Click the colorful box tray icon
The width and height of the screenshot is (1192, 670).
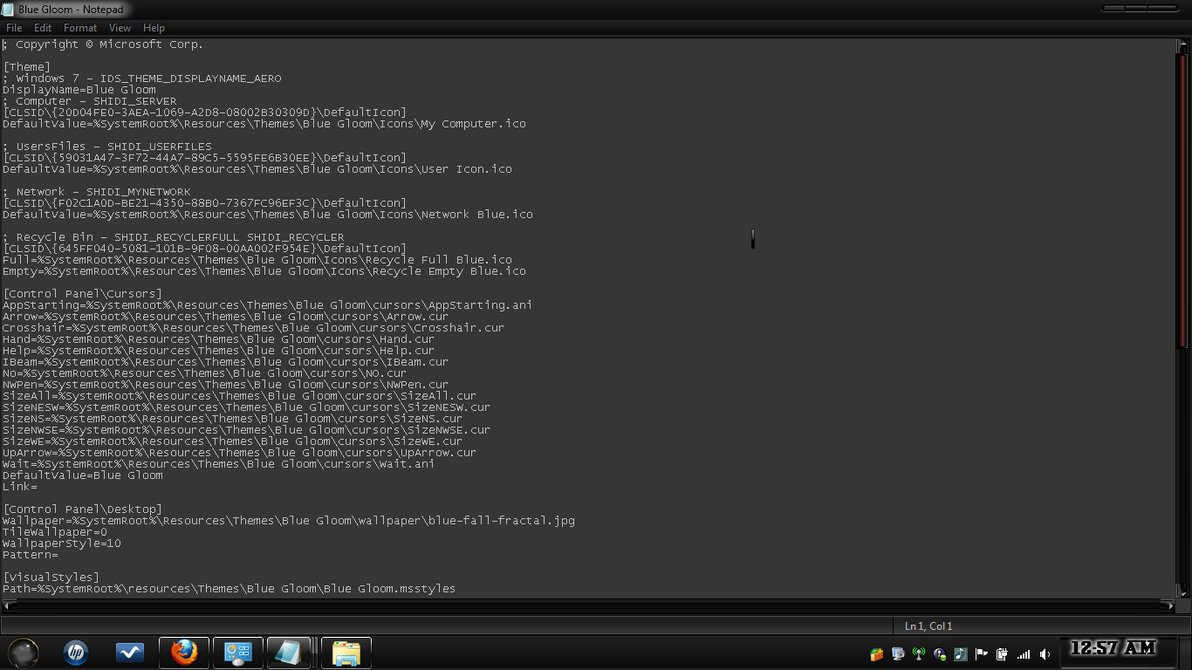point(877,654)
